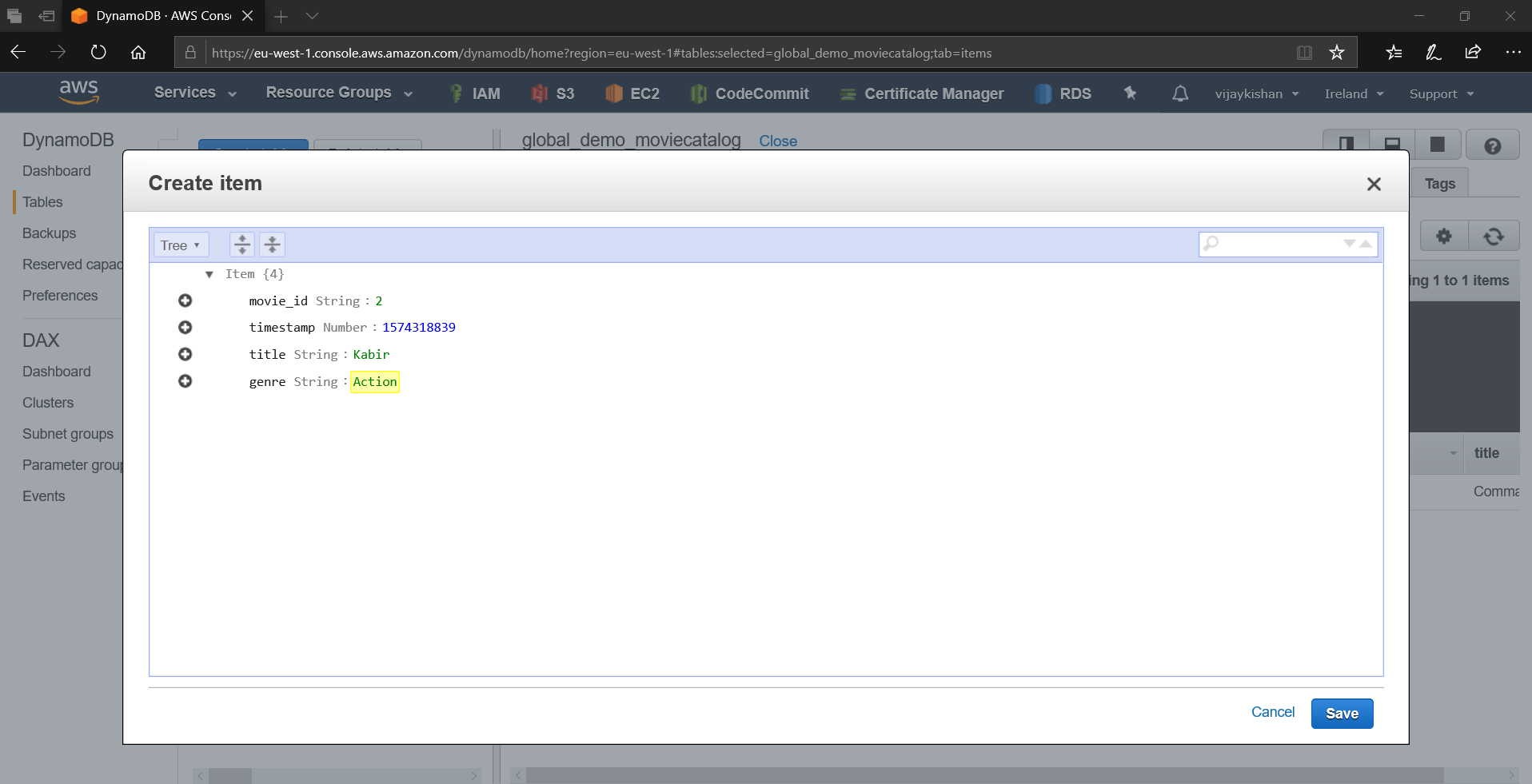Select Tables in the sidebar
Screen dimensions: 1532x784
tap(42, 202)
